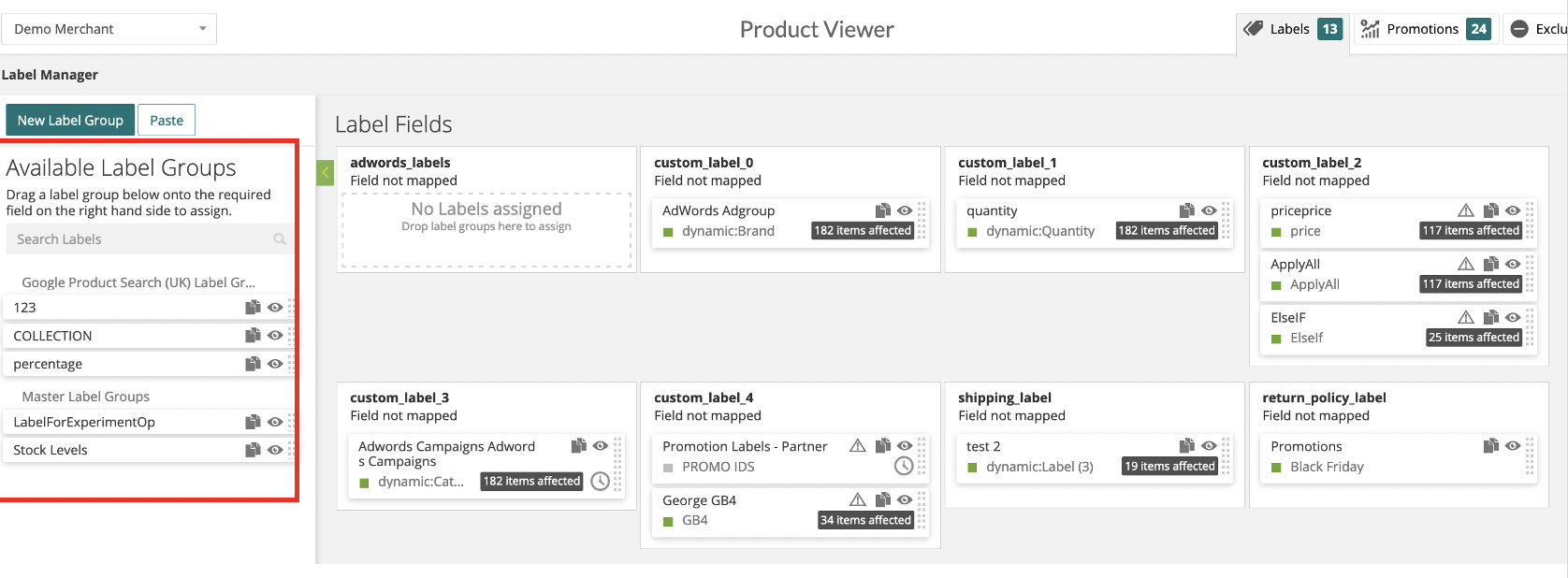Copy the Promotion Labels - Partner group
Screen dimensions: 1568x578
pos(882,445)
